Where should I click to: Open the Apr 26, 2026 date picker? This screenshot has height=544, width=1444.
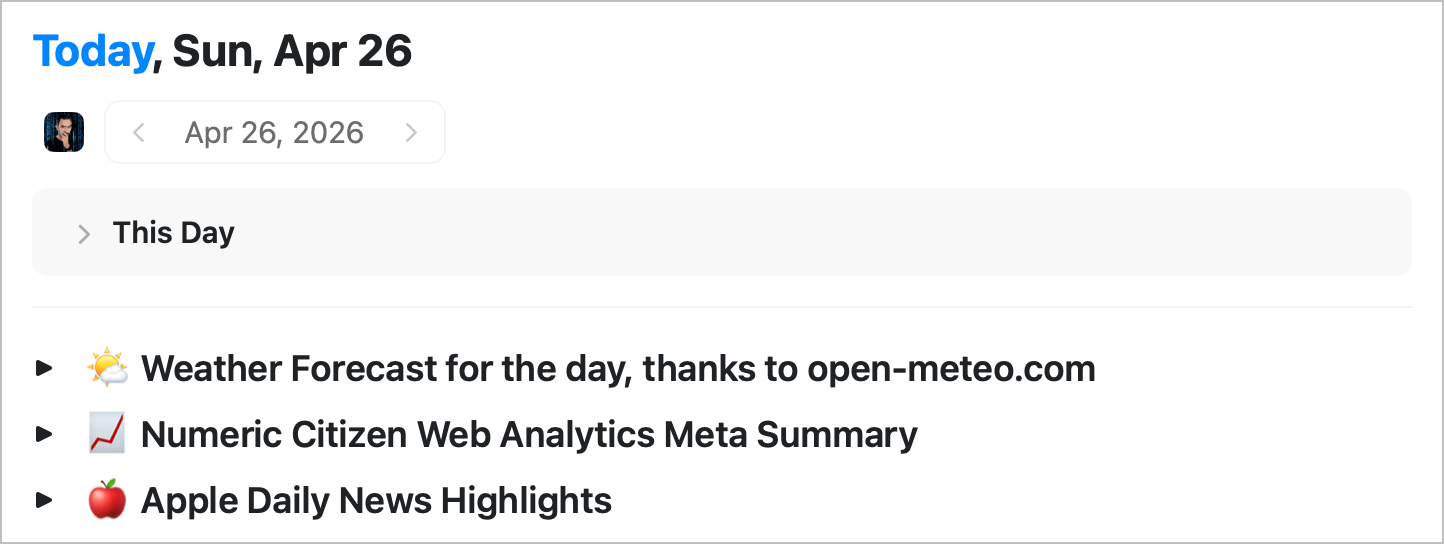click(274, 133)
